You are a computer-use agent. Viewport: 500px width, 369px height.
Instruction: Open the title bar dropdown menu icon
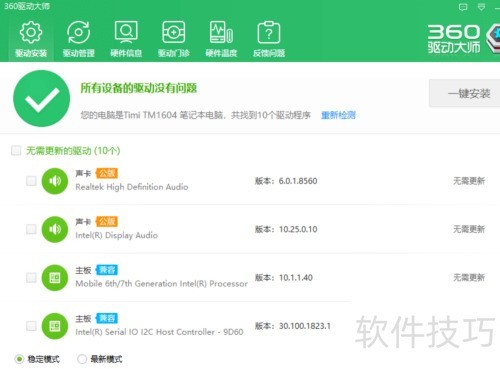click(x=481, y=7)
